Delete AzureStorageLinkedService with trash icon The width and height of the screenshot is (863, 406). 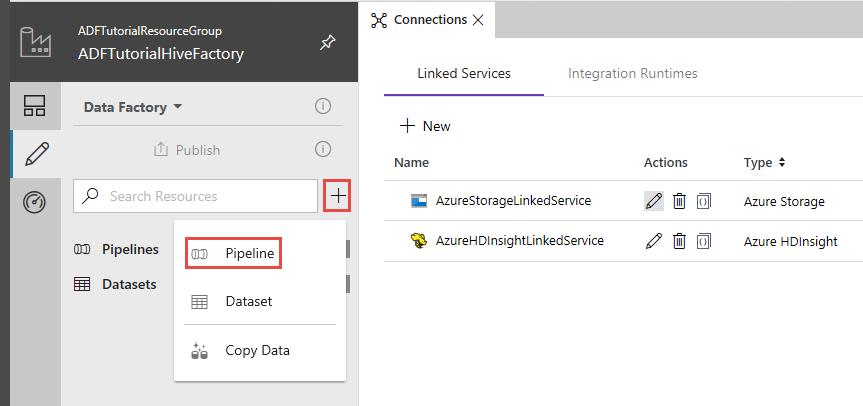[680, 201]
